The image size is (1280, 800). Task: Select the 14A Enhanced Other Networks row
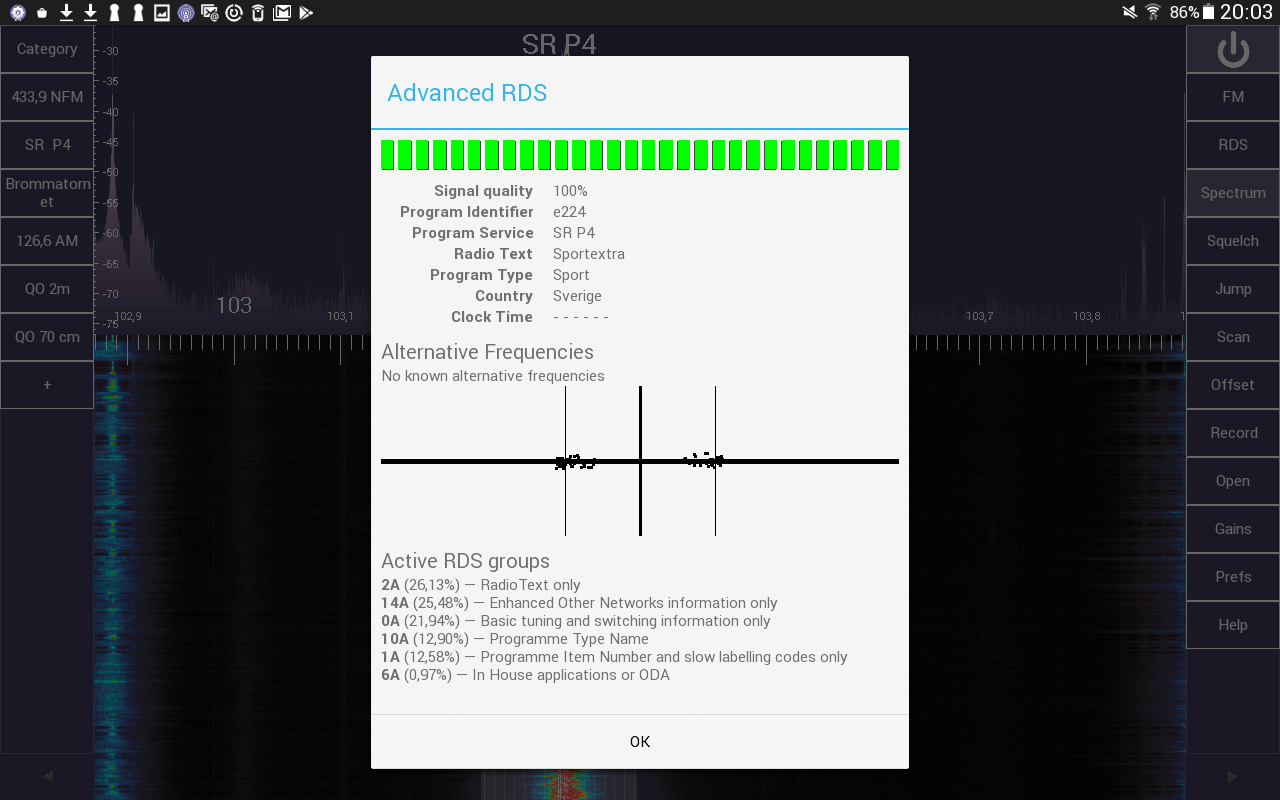coord(579,603)
